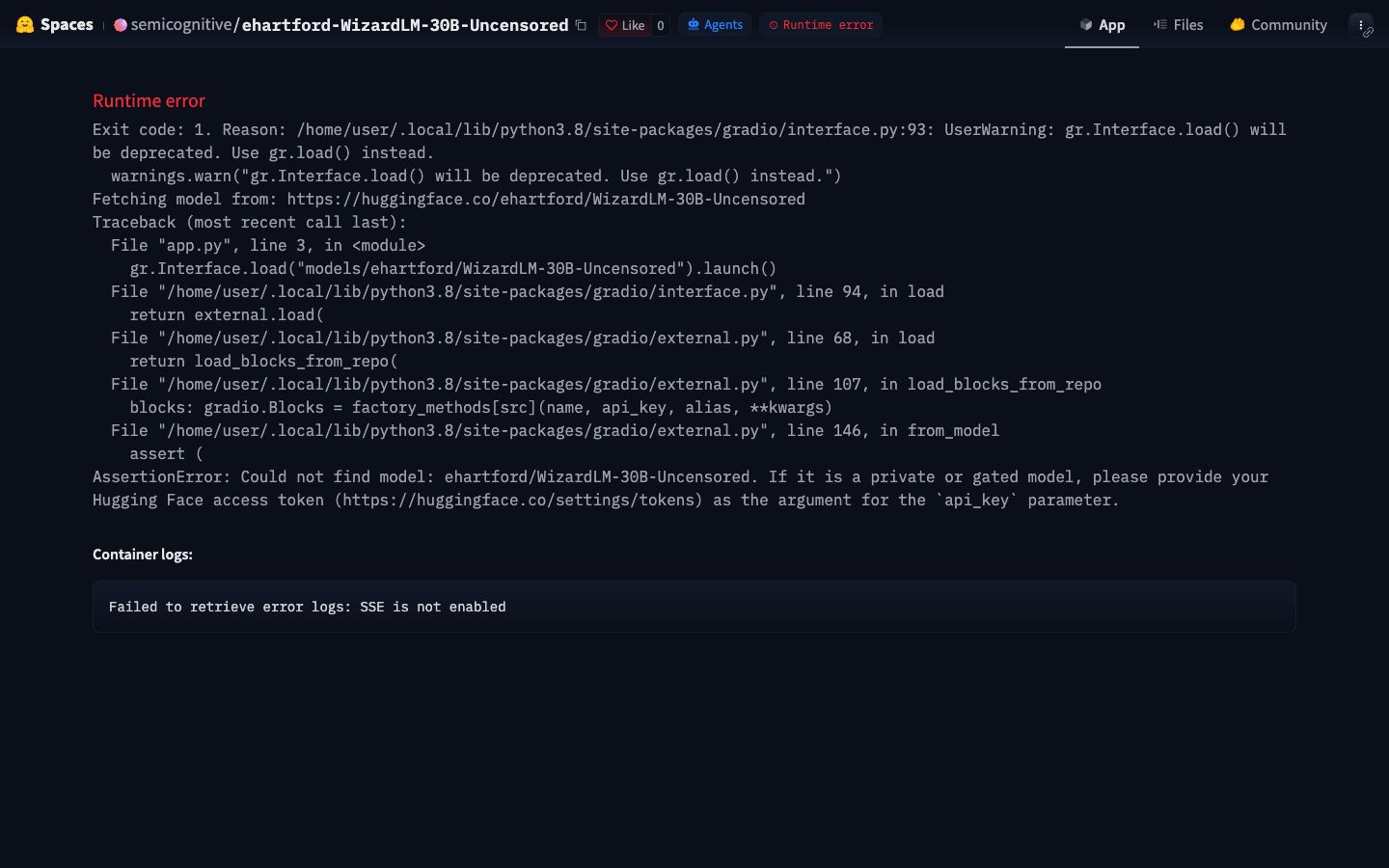1389x868 pixels.
Task: Click the 'line 107, in load_blocks_from_repo' line
Action: point(606,384)
